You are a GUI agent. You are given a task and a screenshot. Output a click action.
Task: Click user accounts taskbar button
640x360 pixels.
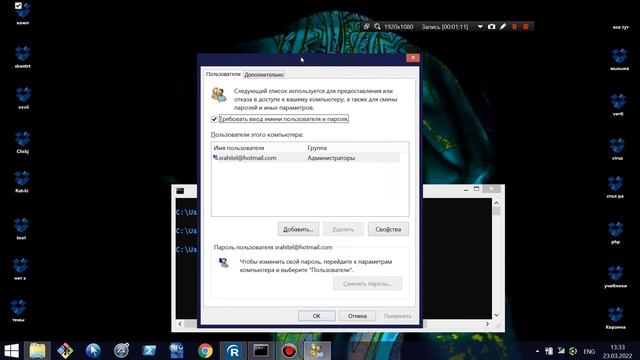(318, 351)
